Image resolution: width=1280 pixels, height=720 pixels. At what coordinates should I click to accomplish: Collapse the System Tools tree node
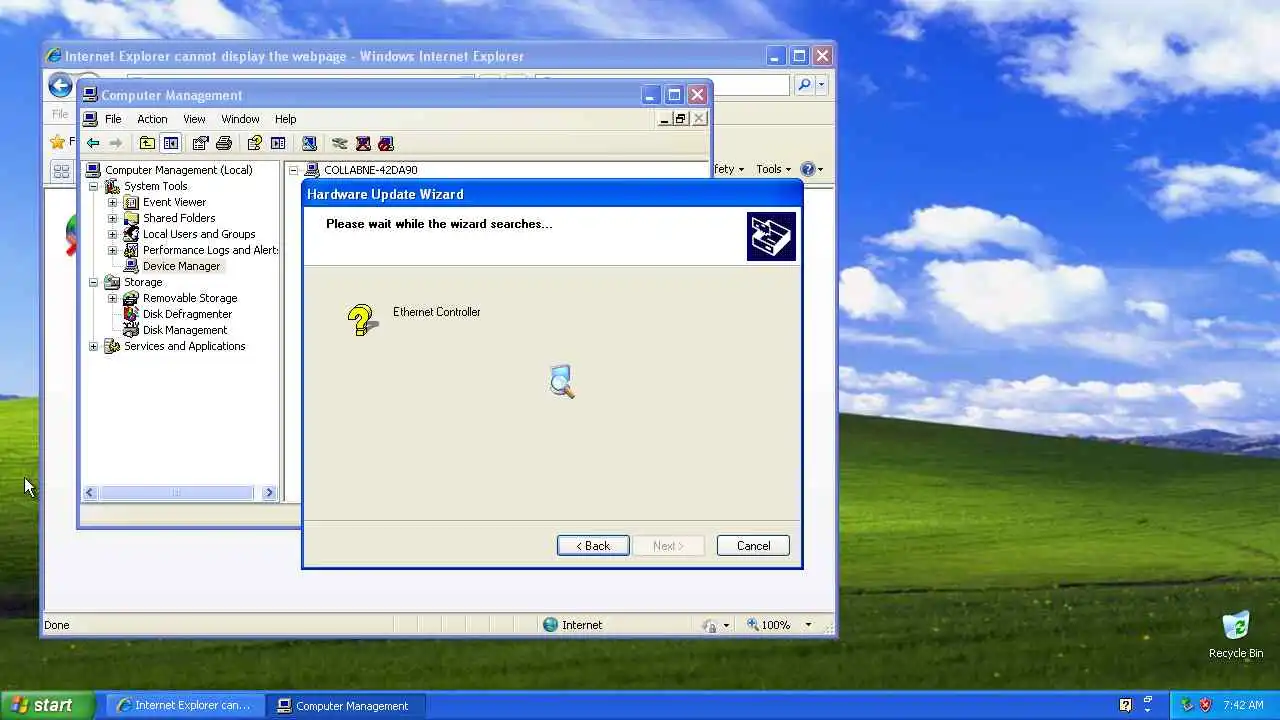(x=94, y=186)
